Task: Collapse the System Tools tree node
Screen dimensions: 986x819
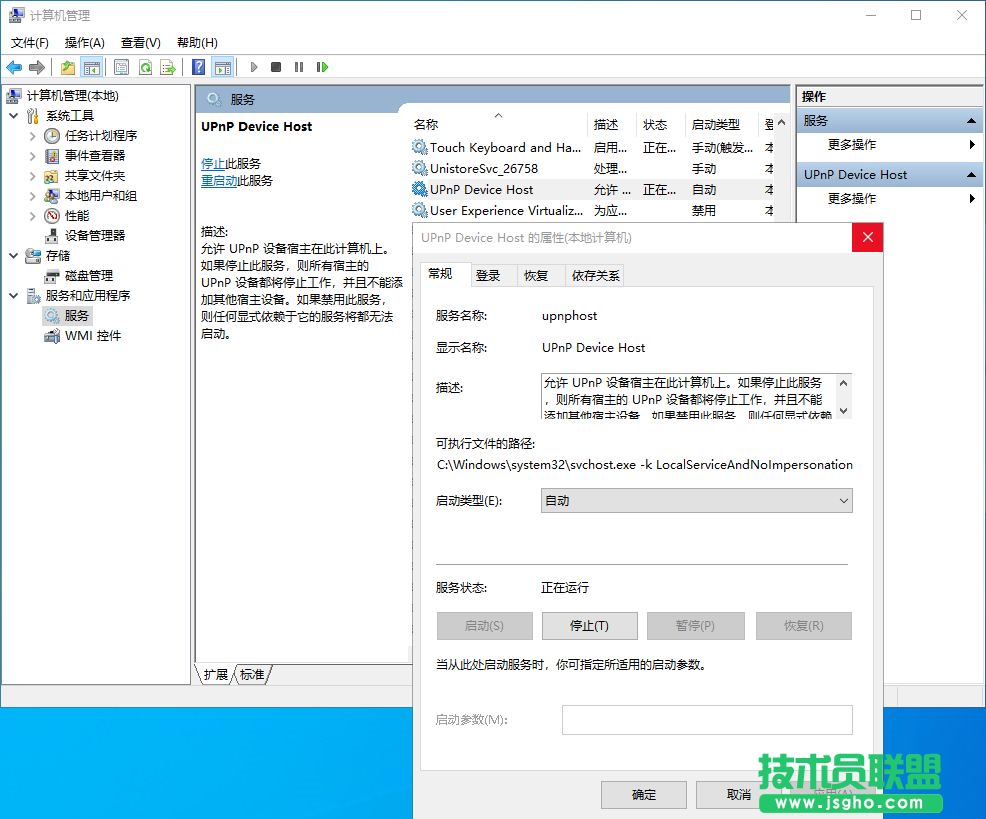Action: point(13,115)
